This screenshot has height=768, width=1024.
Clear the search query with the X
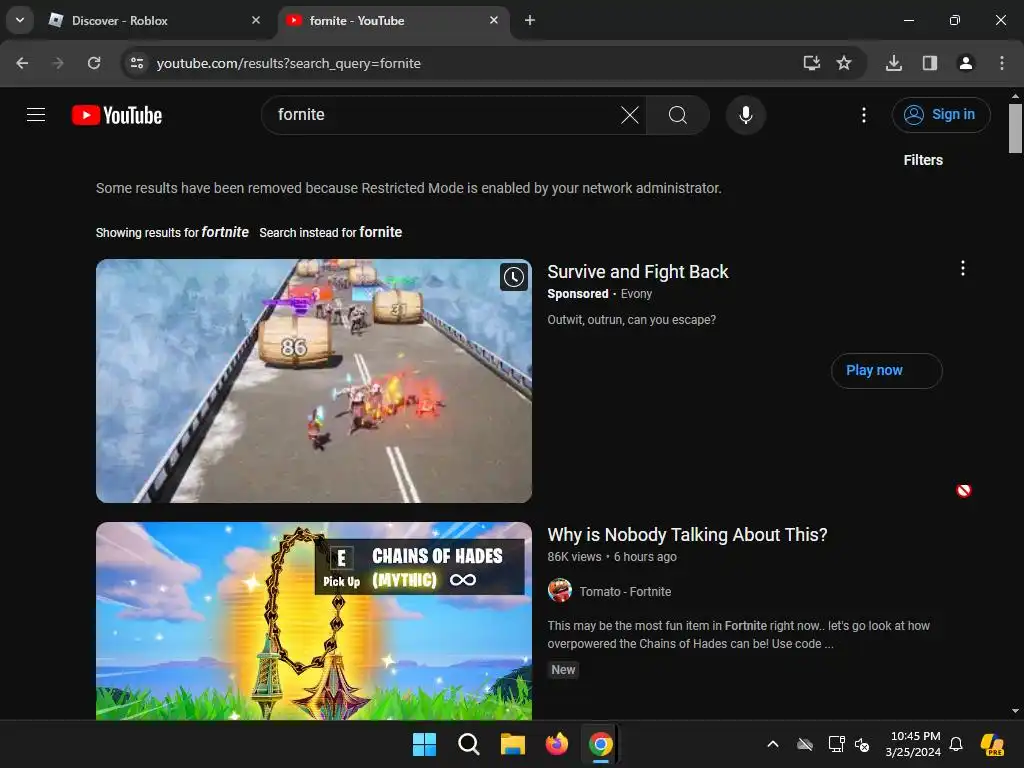pos(630,115)
